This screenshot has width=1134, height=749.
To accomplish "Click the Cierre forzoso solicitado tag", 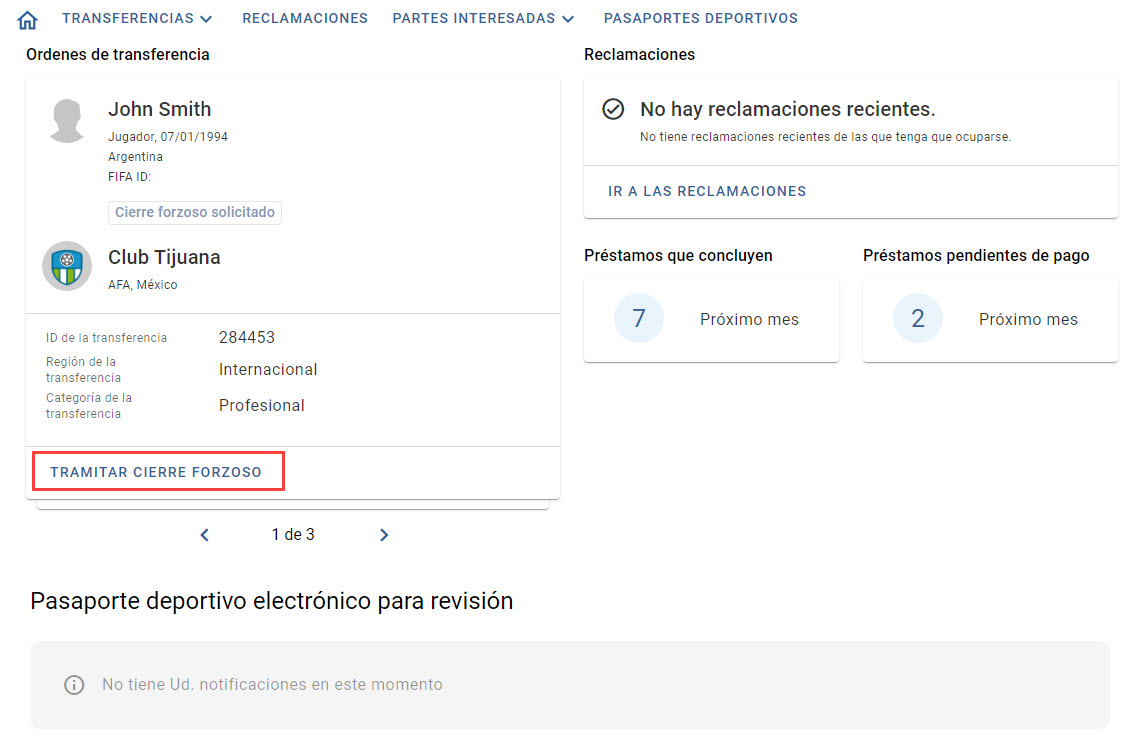I will pos(195,213).
